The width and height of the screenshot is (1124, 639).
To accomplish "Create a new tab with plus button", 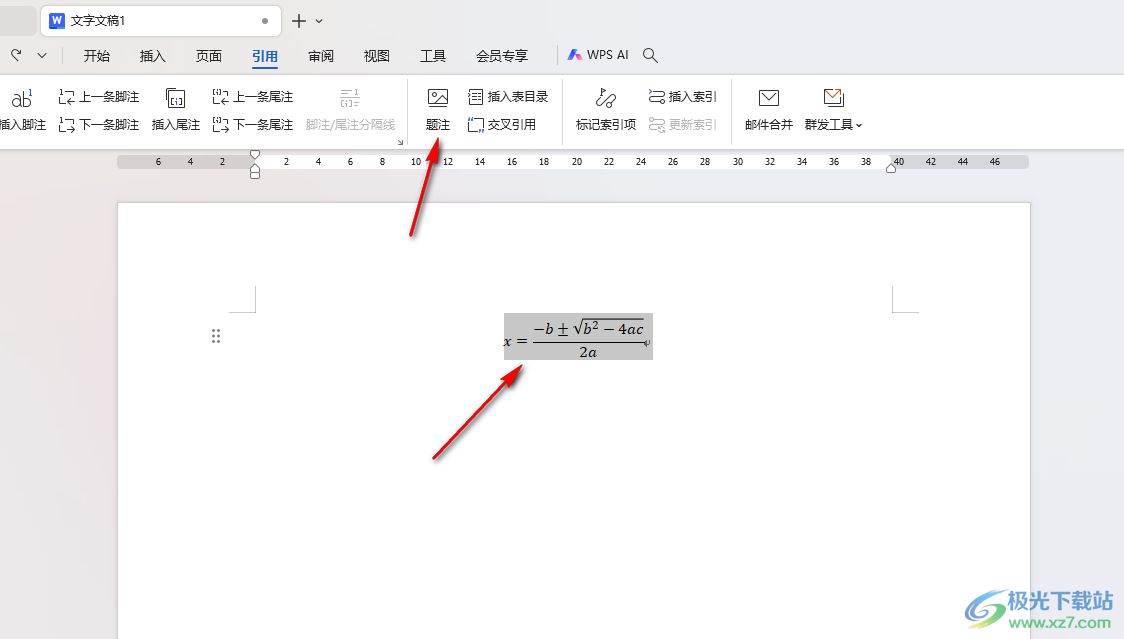I will point(299,21).
